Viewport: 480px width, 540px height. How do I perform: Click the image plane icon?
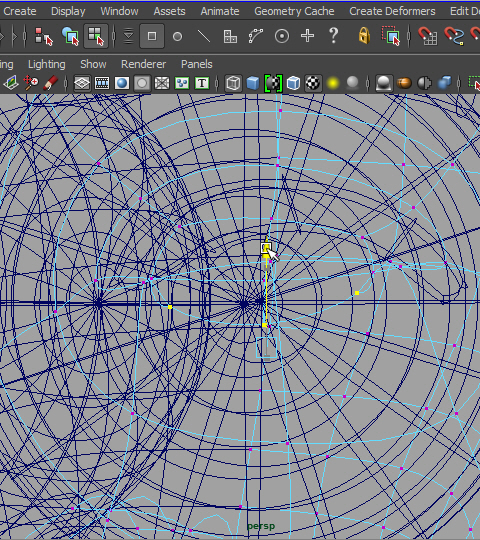[11, 83]
